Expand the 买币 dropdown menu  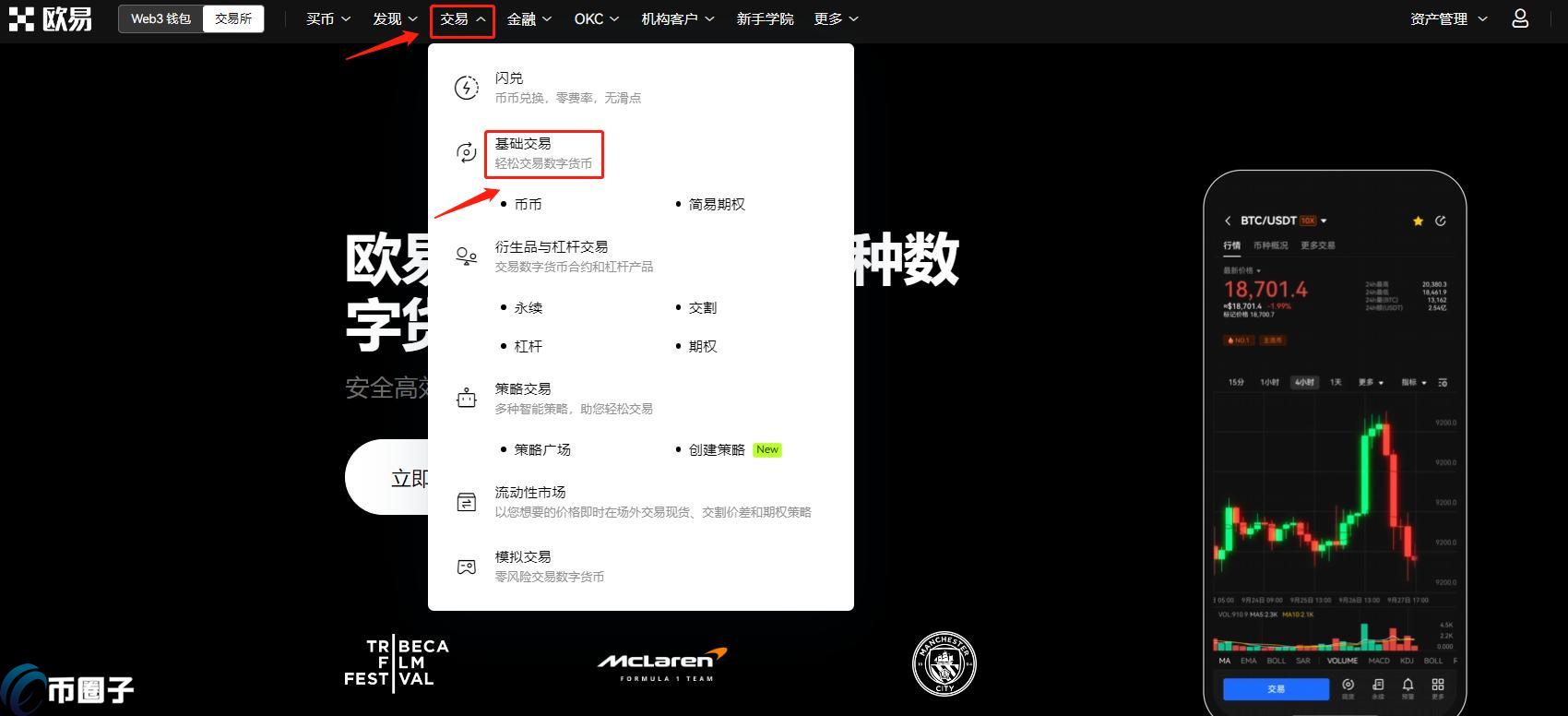(328, 18)
